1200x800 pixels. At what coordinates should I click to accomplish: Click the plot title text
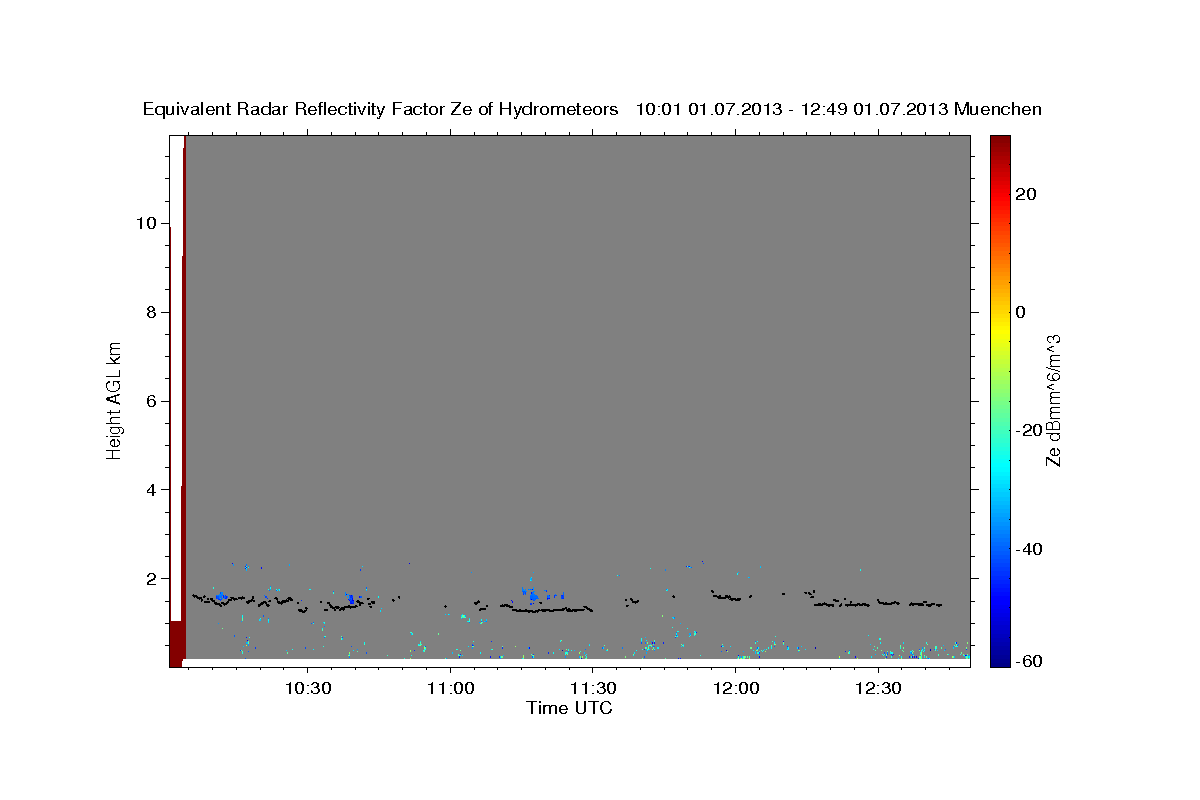(x=592, y=109)
